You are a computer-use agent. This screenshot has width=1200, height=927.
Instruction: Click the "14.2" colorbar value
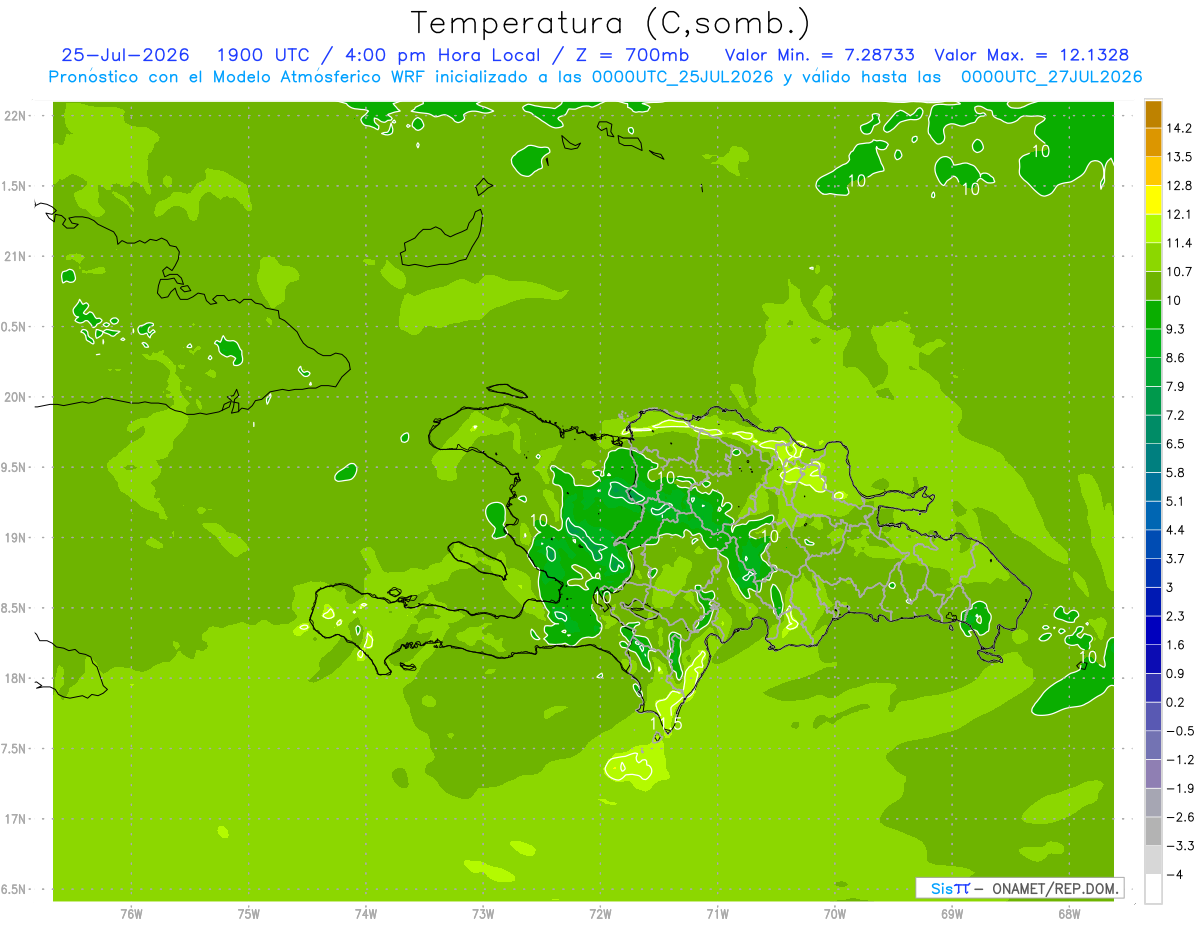[1179, 128]
